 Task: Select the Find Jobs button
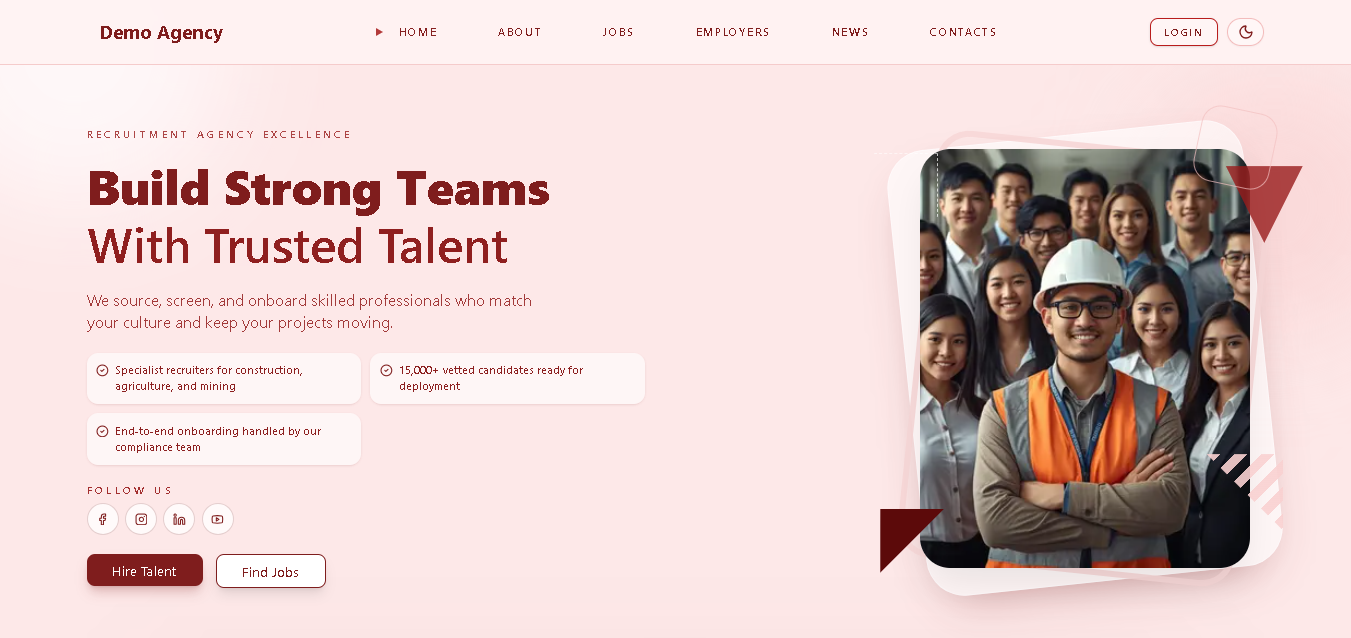[x=271, y=571]
